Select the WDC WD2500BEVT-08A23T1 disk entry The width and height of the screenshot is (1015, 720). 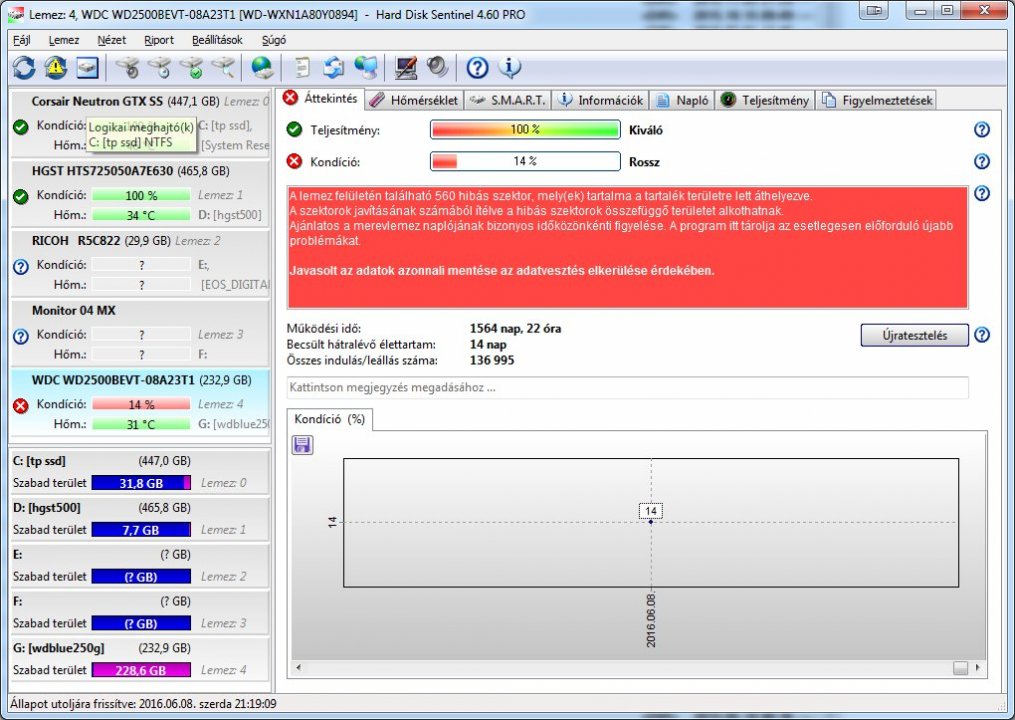[x=140, y=402]
